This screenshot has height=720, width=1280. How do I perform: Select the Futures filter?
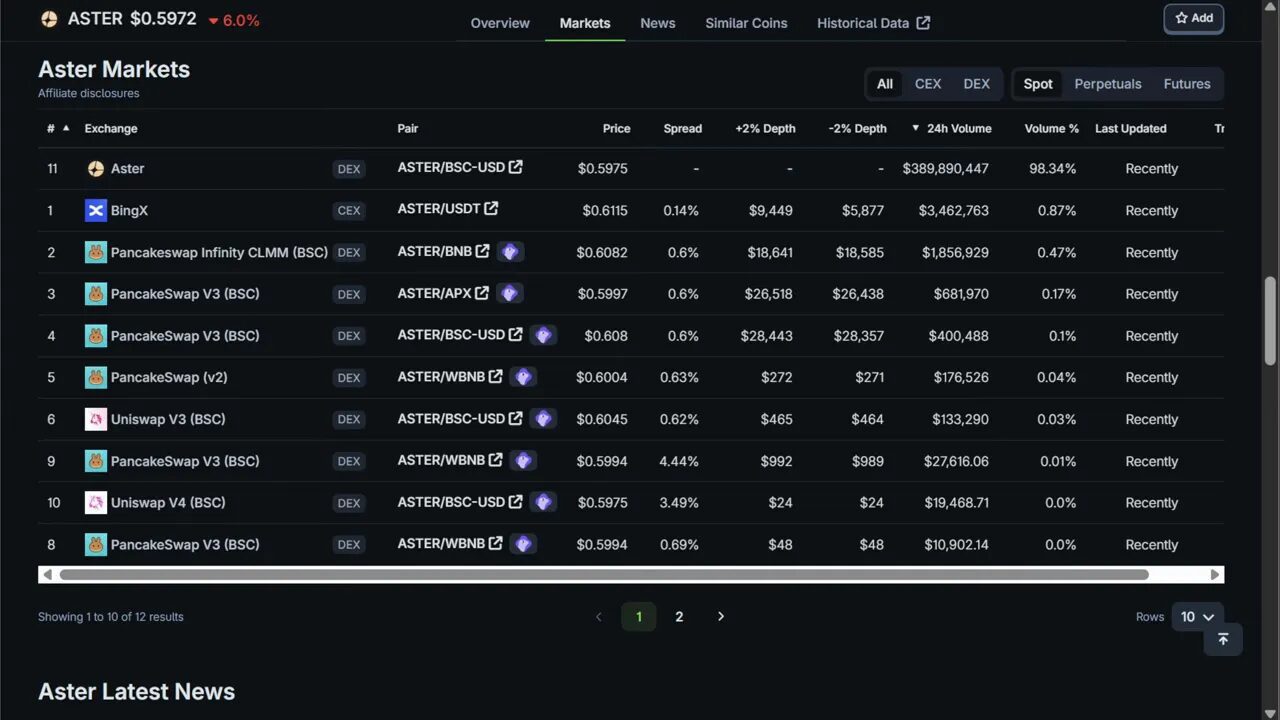coord(1187,84)
